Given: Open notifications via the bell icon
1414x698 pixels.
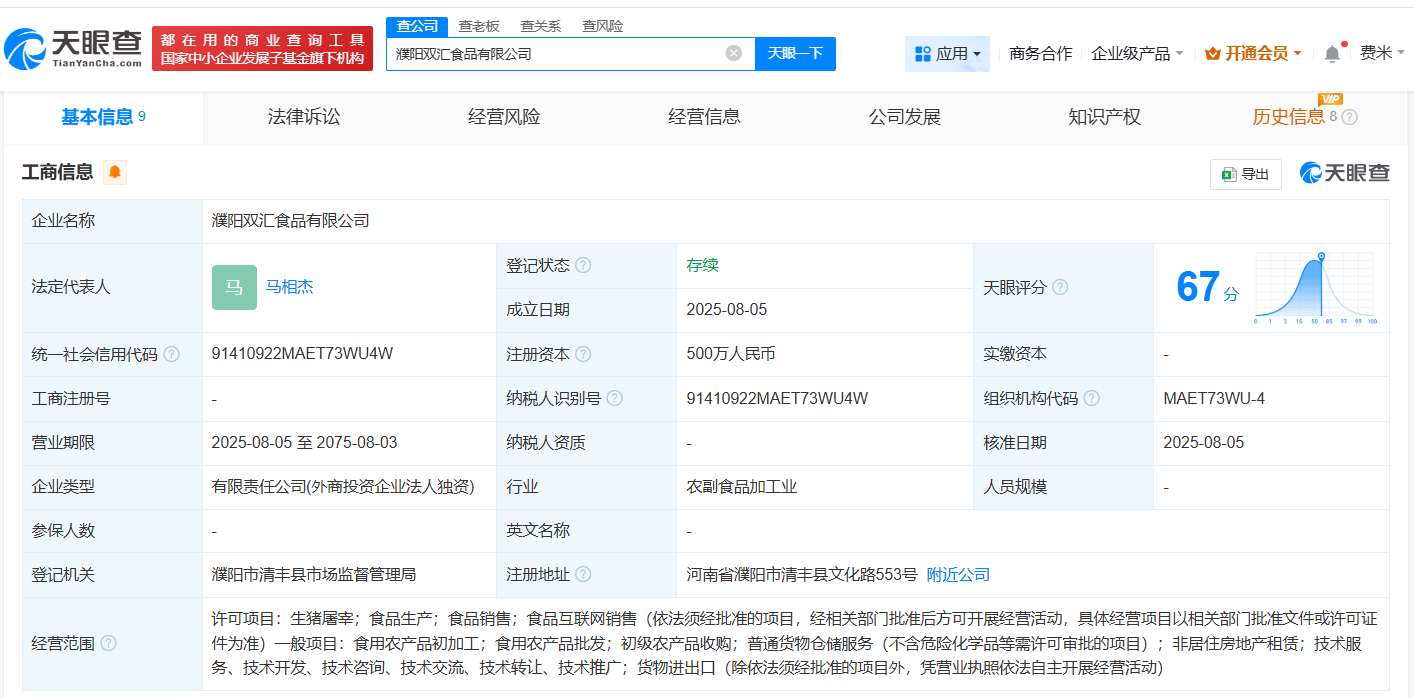Looking at the screenshot, I should (x=1331, y=53).
